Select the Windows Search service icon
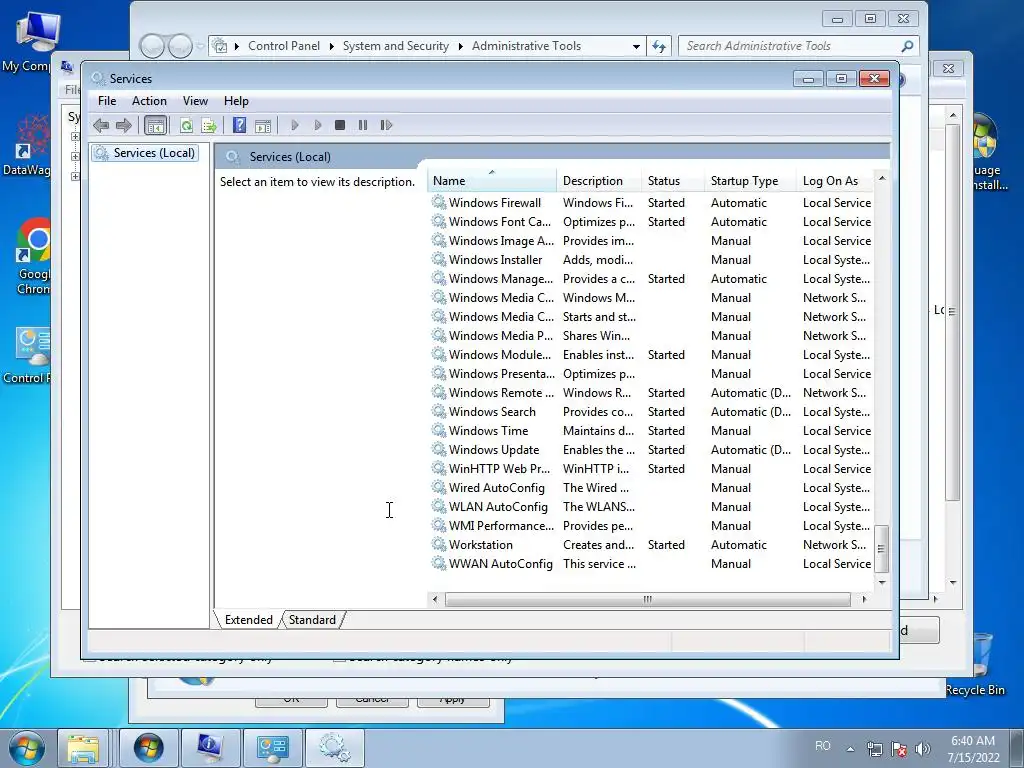Screen dimensions: 1024x768 pyautogui.click(x=439, y=411)
